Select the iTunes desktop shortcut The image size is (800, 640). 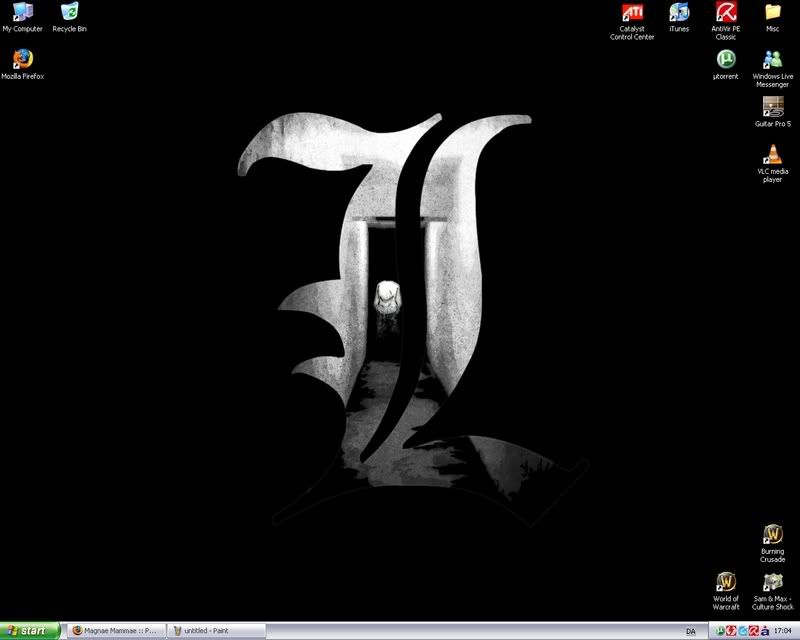click(679, 17)
